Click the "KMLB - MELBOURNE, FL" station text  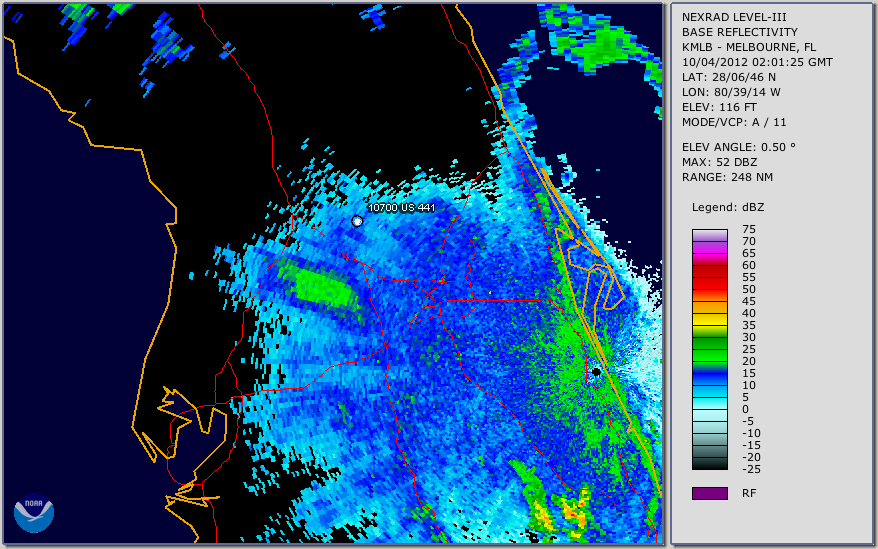pos(749,47)
